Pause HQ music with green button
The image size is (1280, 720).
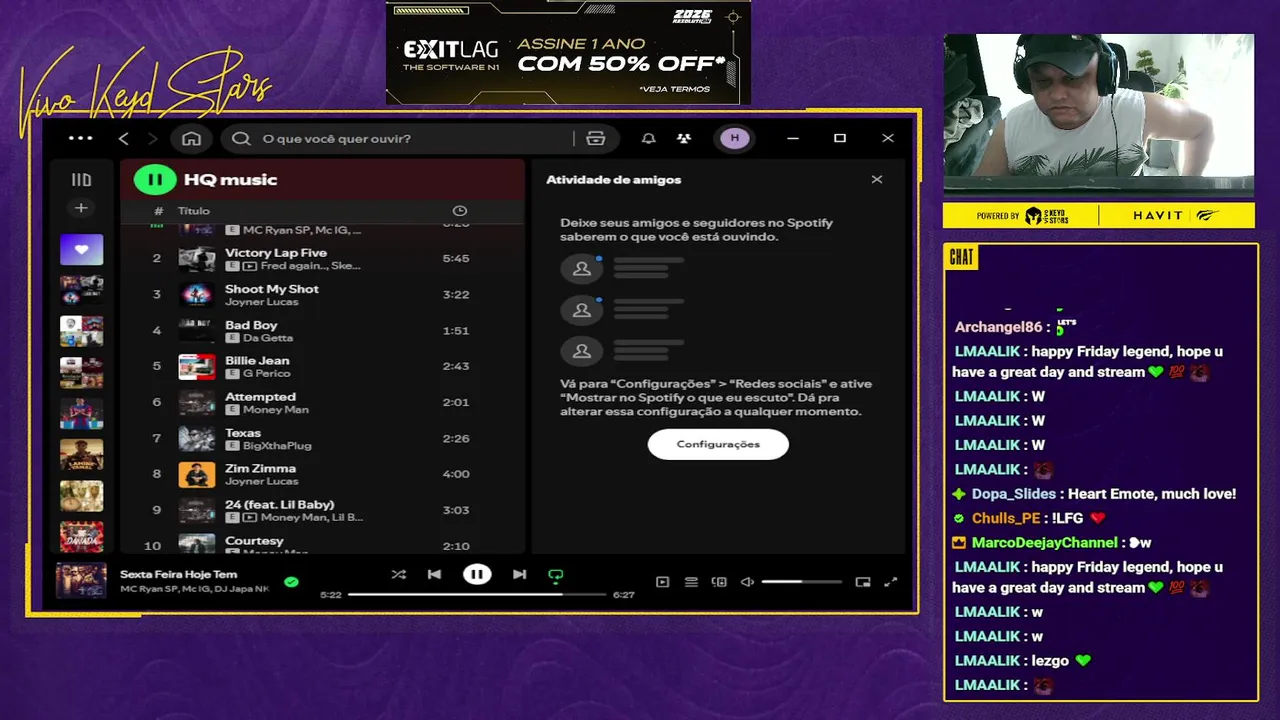click(x=155, y=180)
